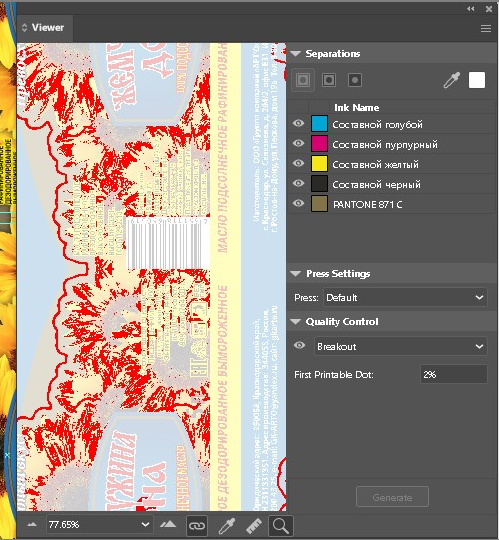Screen dimensions: 499x540
Task: Collapse the Quality Control section
Action: pos(295,322)
